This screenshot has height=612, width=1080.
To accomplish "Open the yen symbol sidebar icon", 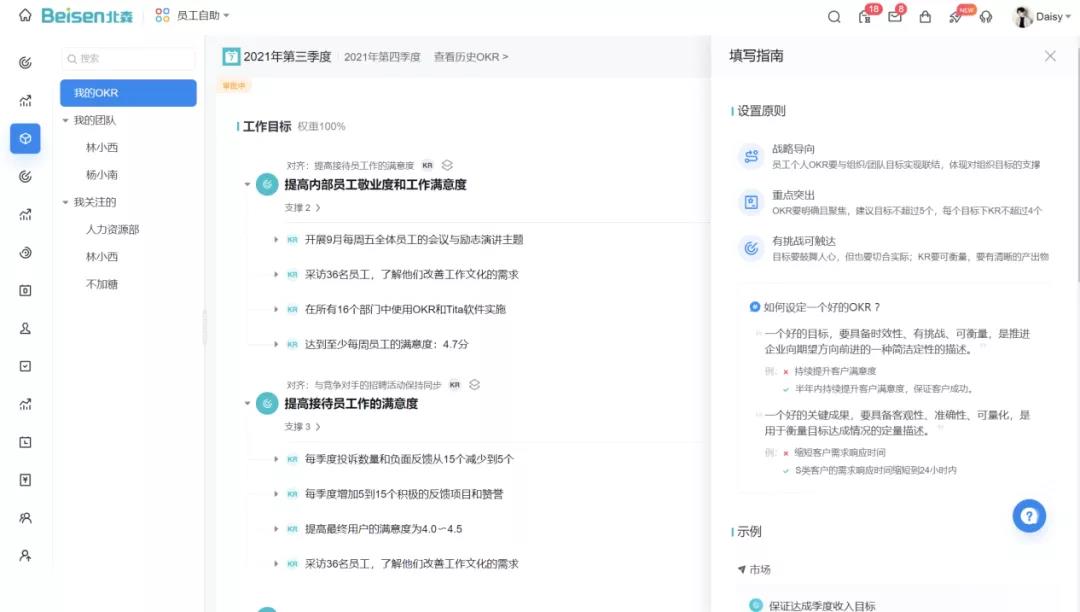I will pyautogui.click(x=25, y=480).
